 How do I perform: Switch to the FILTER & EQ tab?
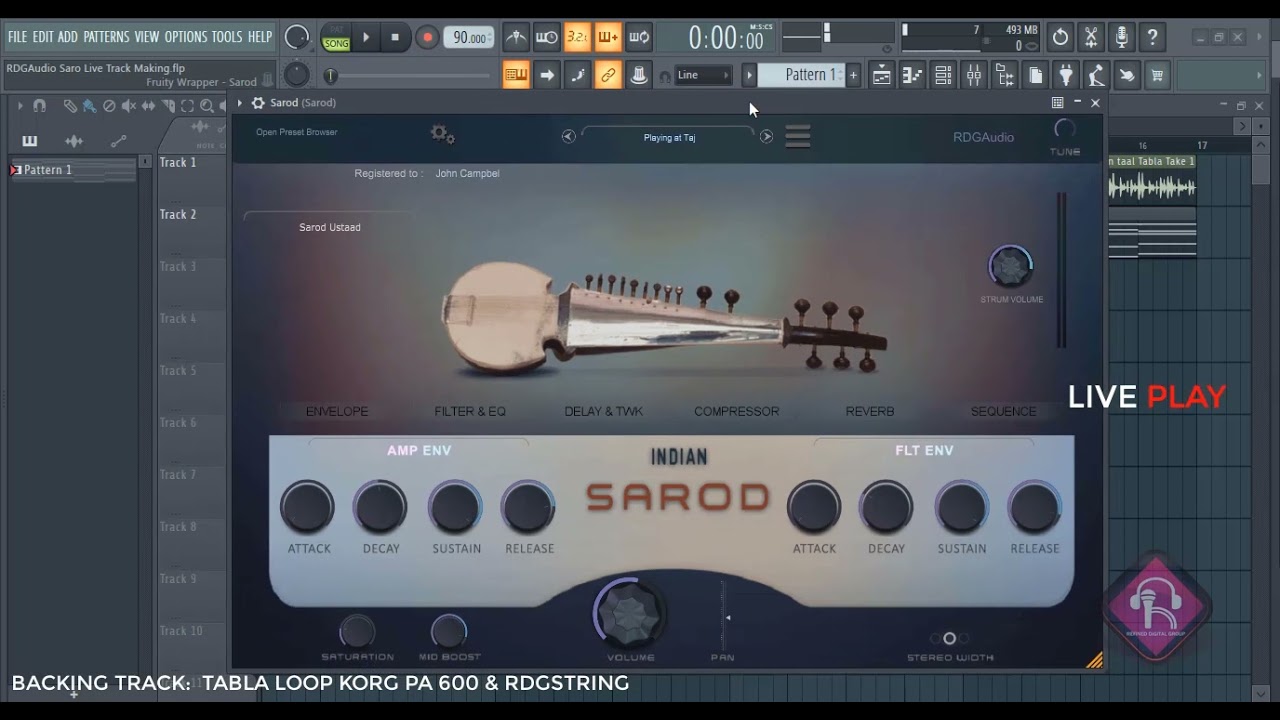coord(470,411)
